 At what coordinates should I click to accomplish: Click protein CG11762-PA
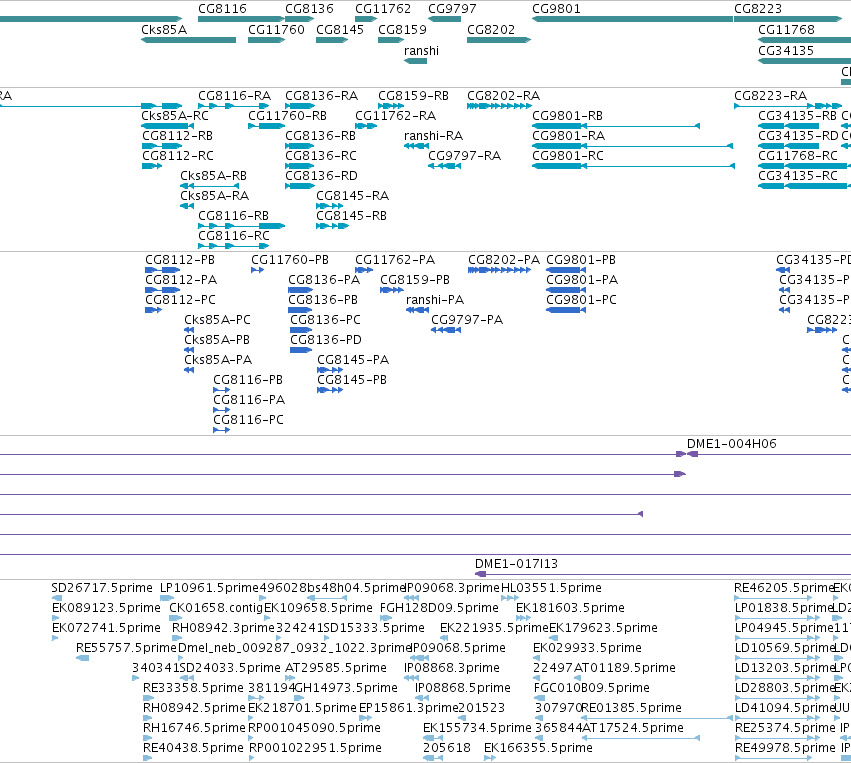395,259
